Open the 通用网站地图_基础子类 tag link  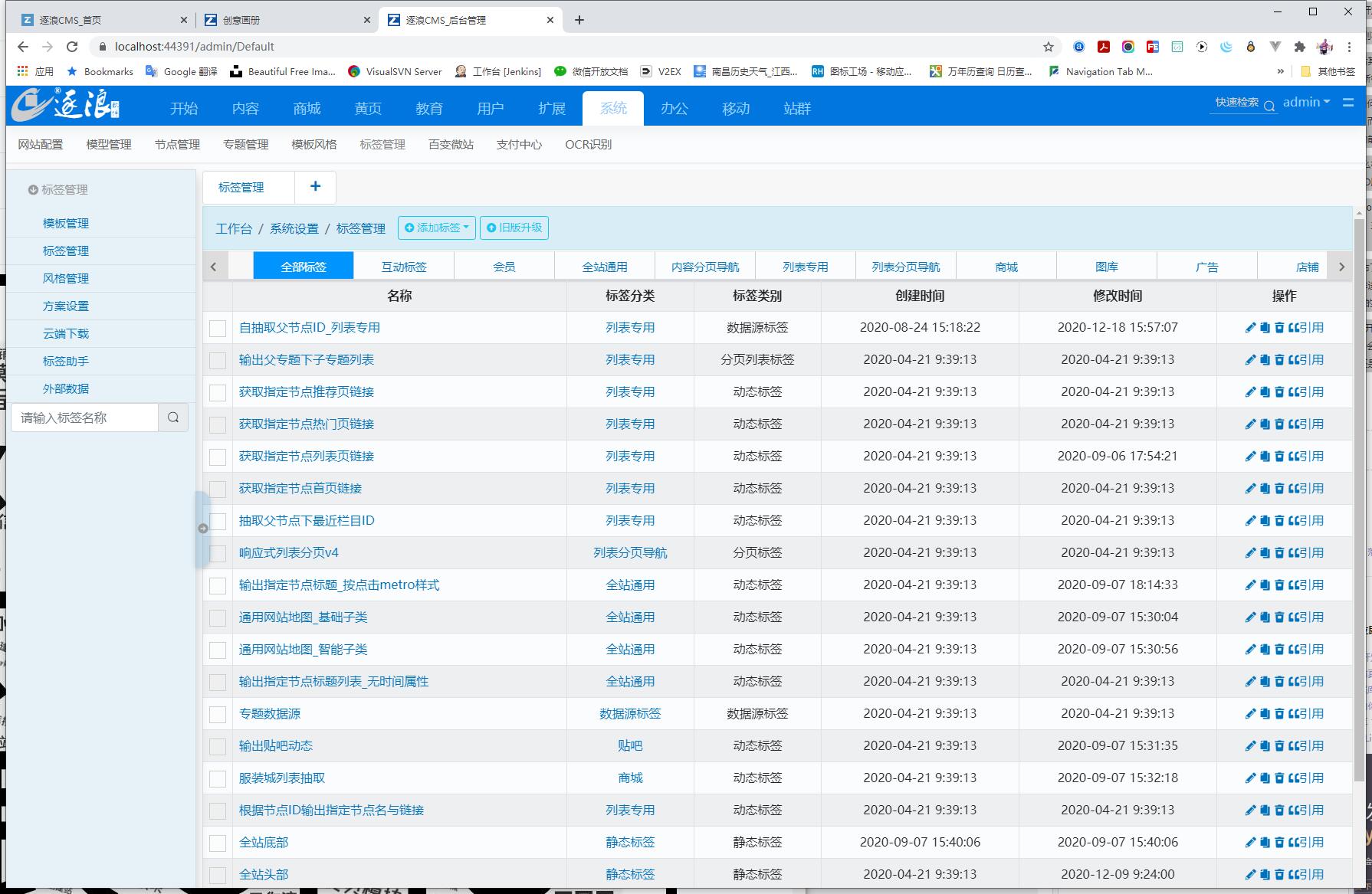click(302, 617)
